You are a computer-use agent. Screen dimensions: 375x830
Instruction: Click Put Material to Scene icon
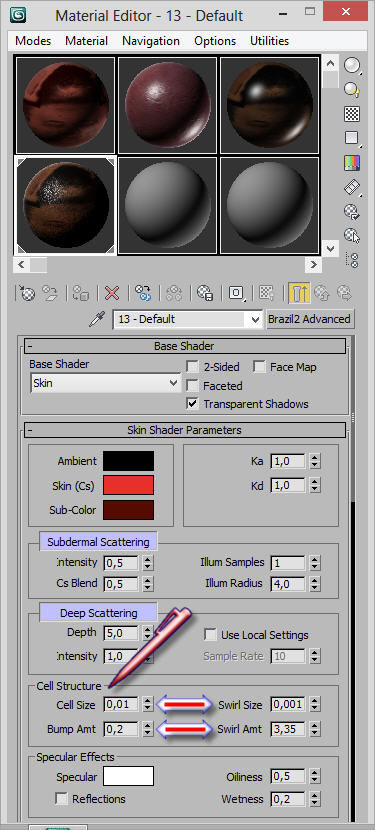[50, 293]
